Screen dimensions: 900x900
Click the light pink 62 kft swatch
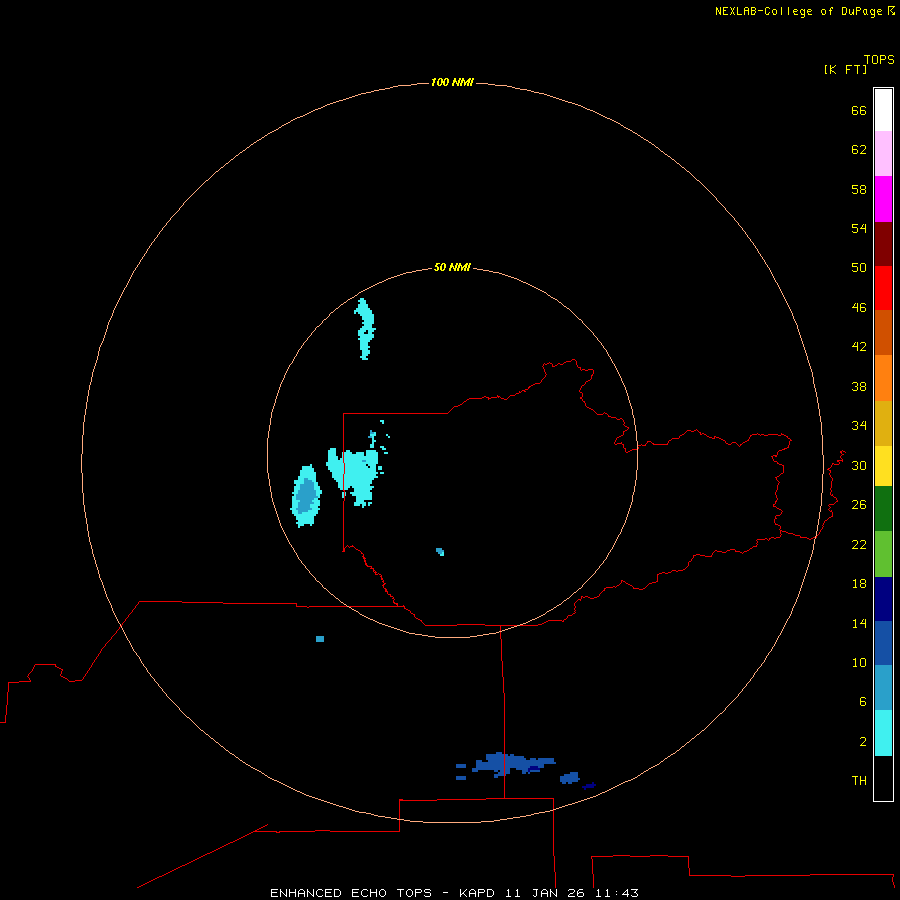883,154
